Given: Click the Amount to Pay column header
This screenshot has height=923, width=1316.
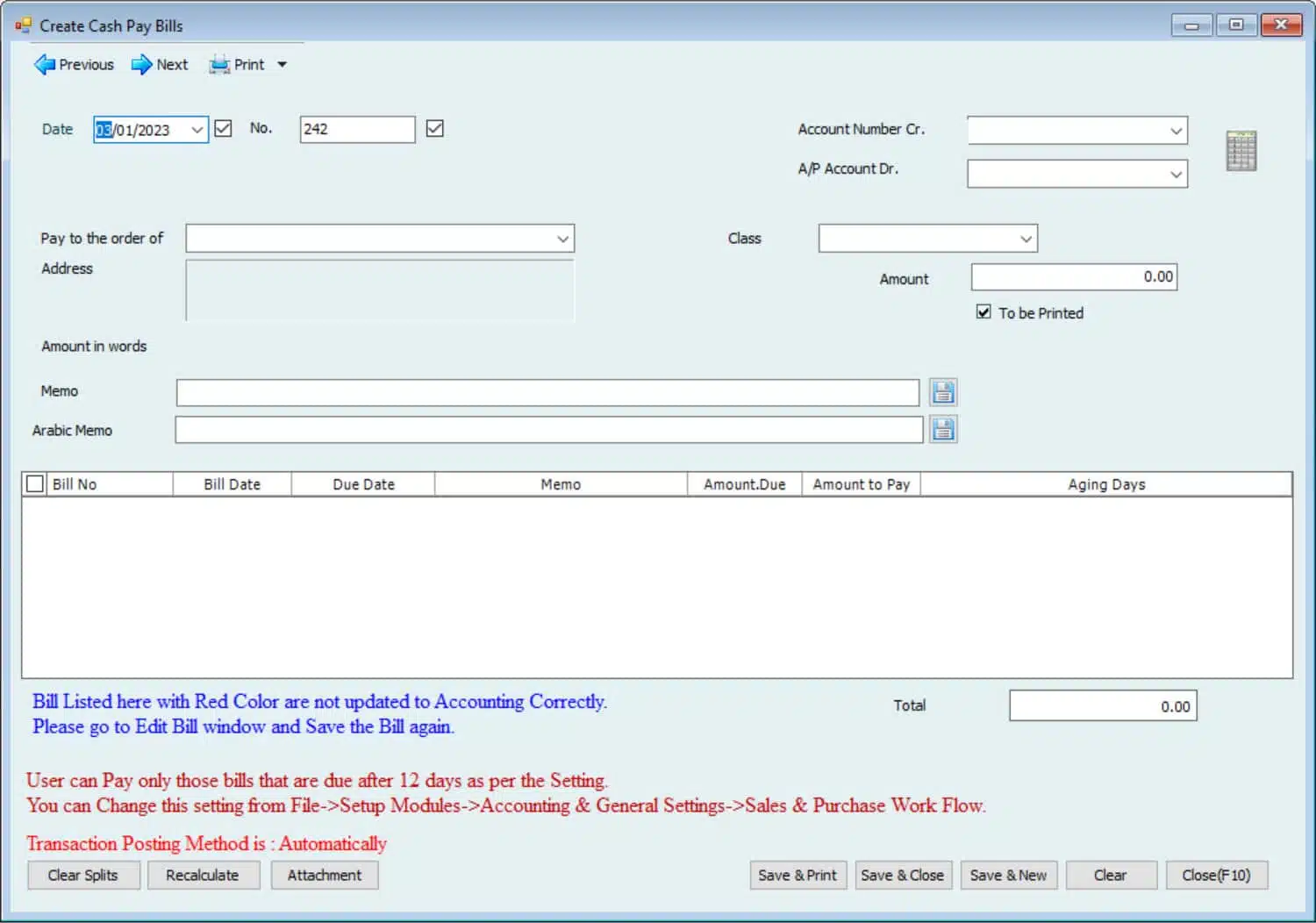Looking at the screenshot, I should pos(862,484).
